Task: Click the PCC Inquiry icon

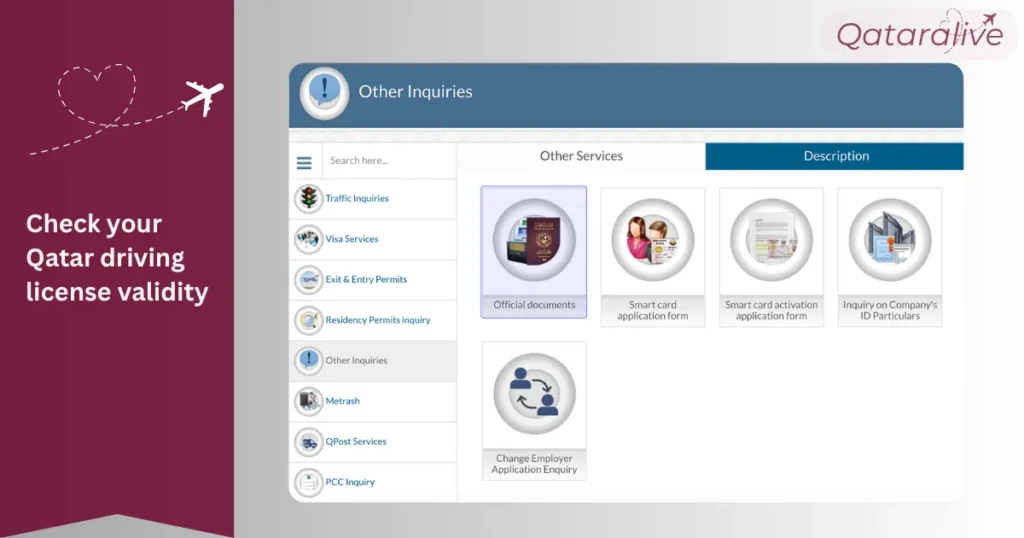Action: pos(308,482)
